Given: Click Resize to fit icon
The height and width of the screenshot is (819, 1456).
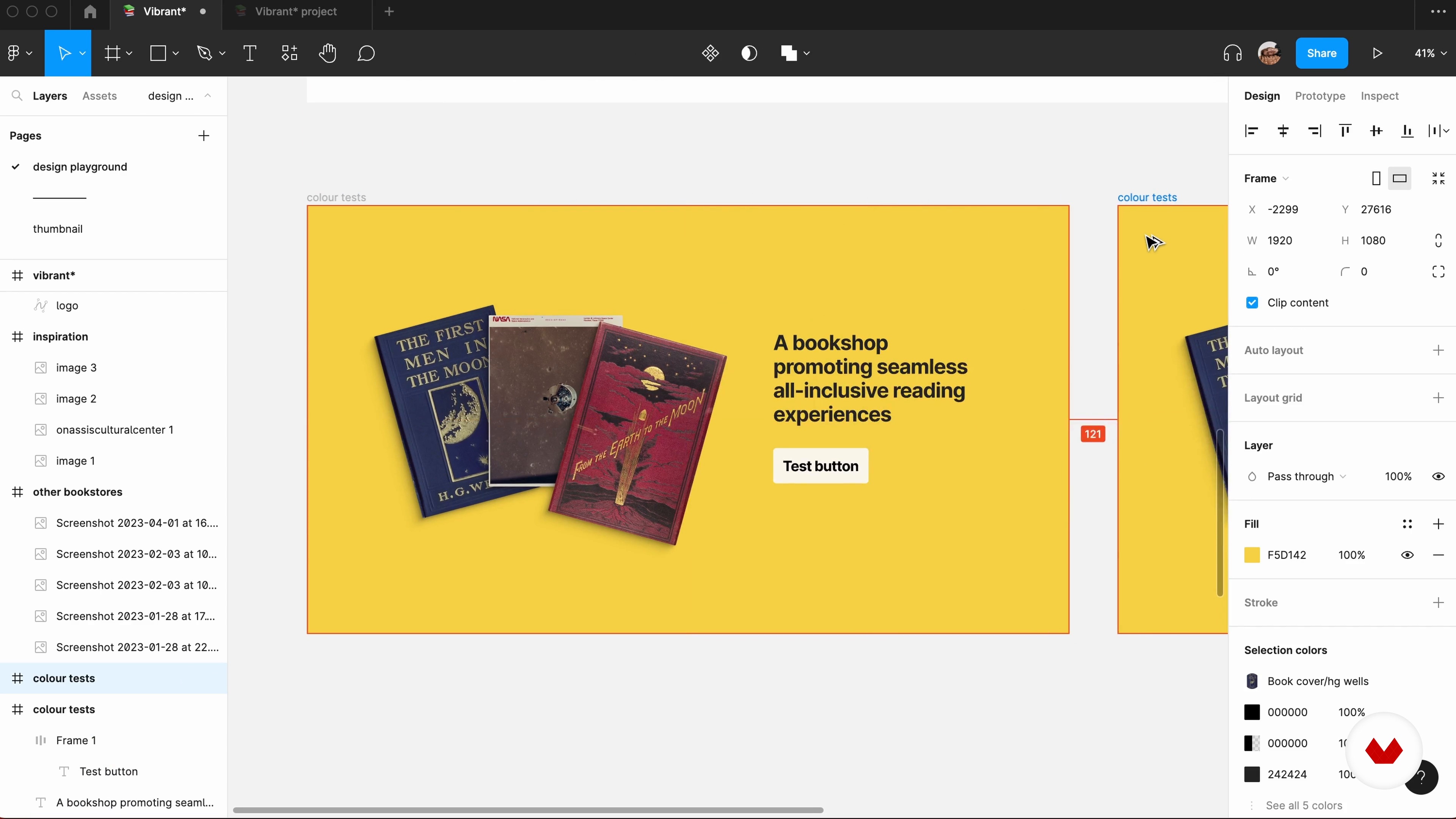Looking at the screenshot, I should pos(1439,179).
